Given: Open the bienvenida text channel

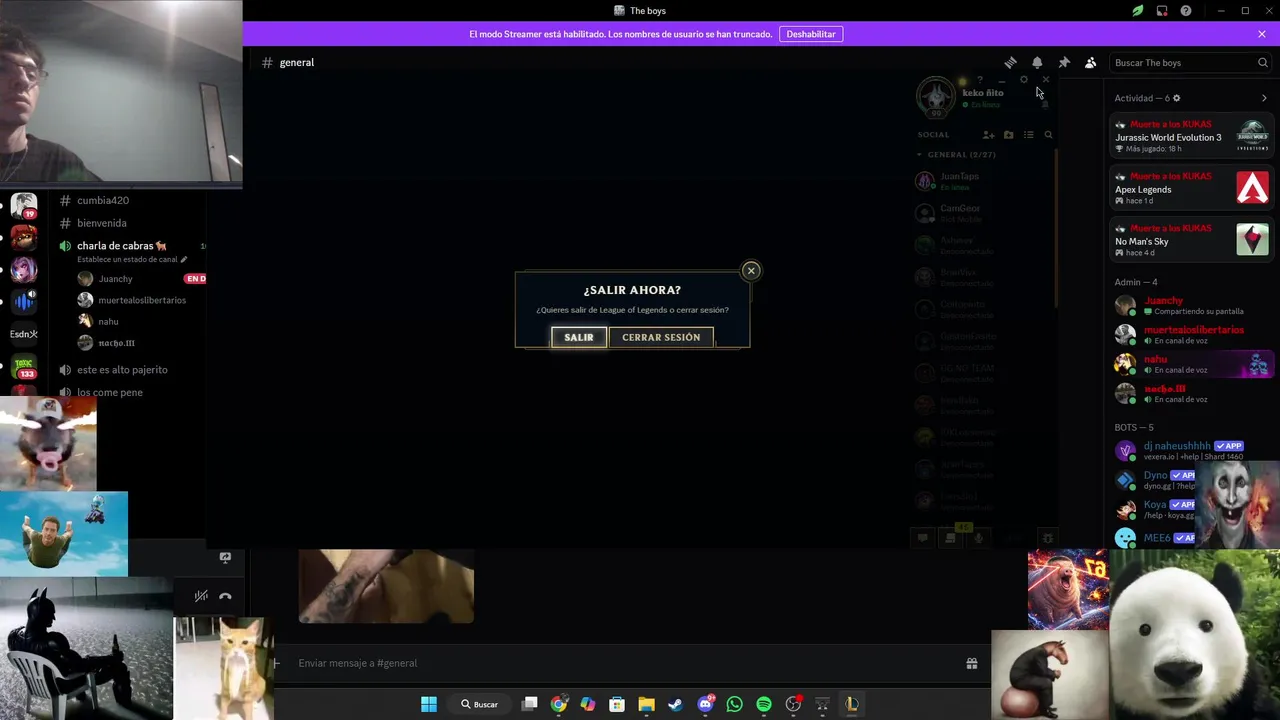Looking at the screenshot, I should [102, 223].
